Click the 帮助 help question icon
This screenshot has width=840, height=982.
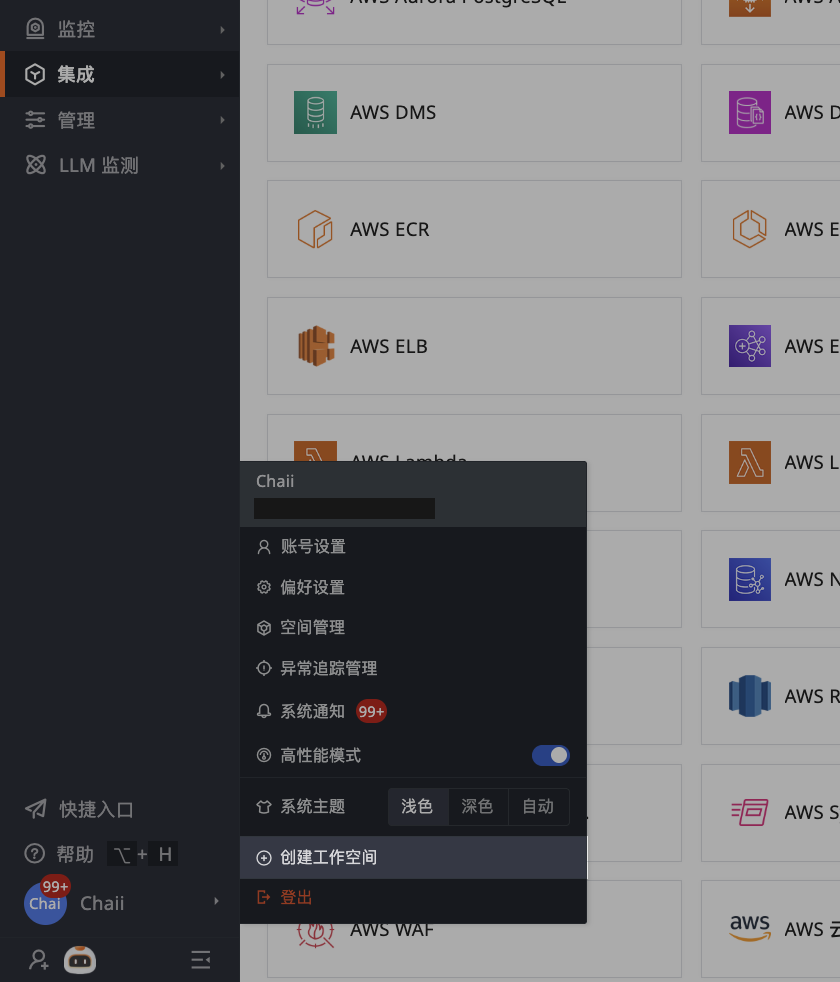point(35,854)
